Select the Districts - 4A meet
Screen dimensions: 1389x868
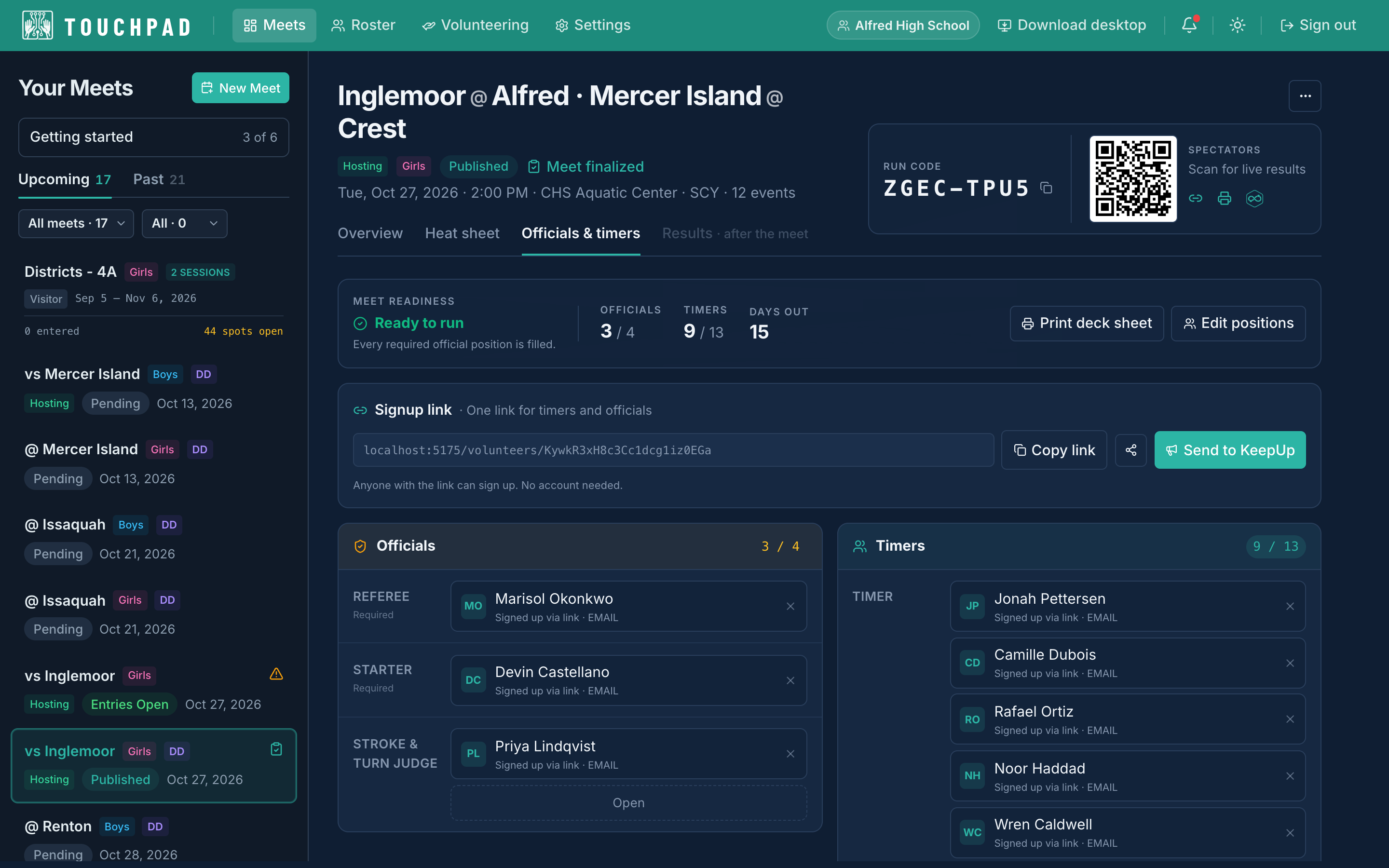coord(154,300)
